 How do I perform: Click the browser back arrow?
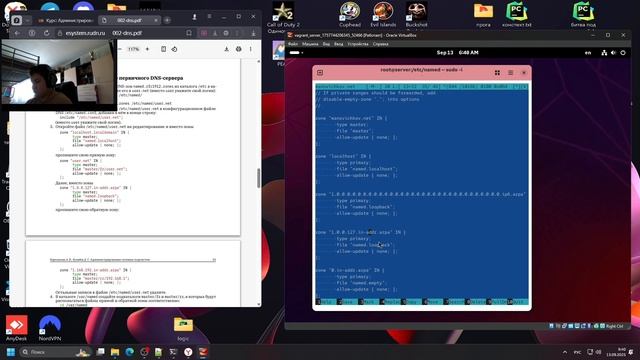tap(17, 33)
